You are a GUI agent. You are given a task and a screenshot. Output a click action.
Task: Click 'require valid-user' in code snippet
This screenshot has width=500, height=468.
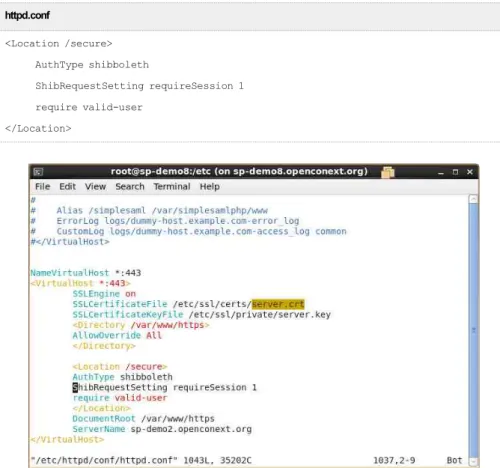coord(89,107)
